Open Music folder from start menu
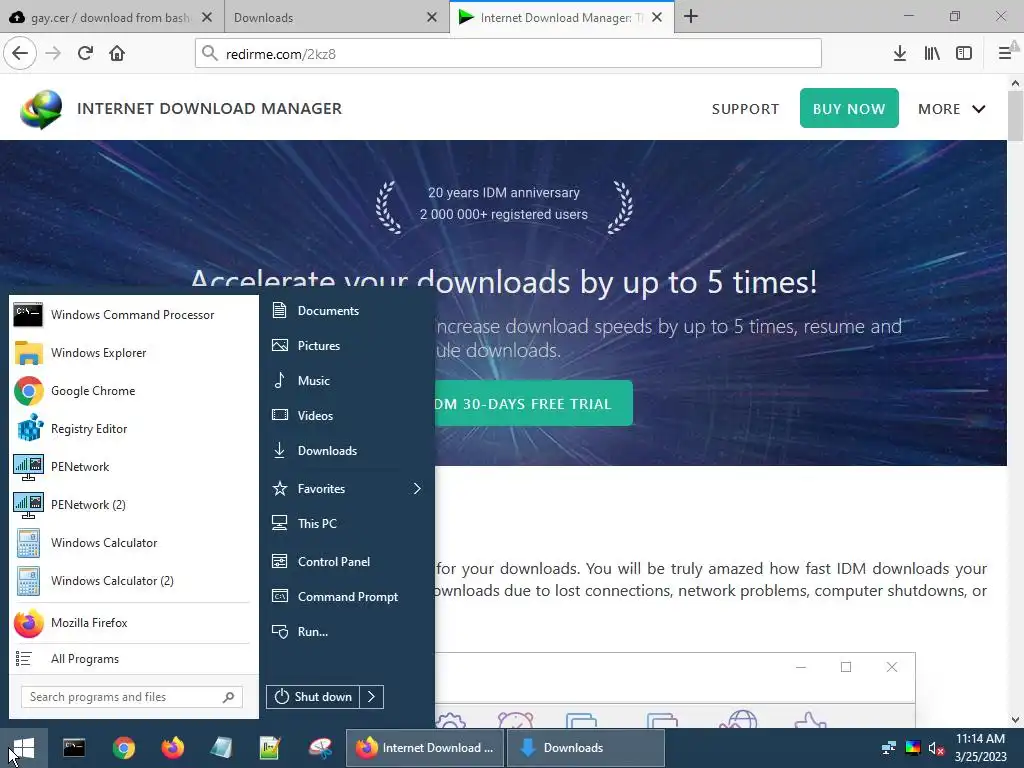This screenshot has width=1024, height=768. pos(347,381)
